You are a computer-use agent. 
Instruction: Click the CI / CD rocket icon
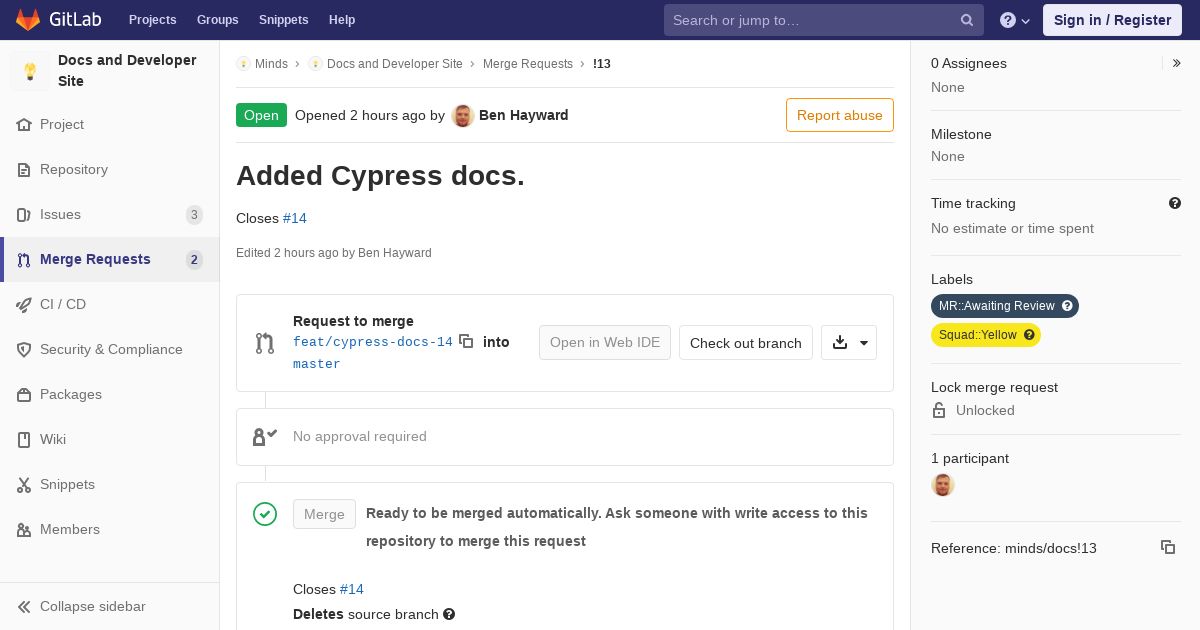[24, 305]
